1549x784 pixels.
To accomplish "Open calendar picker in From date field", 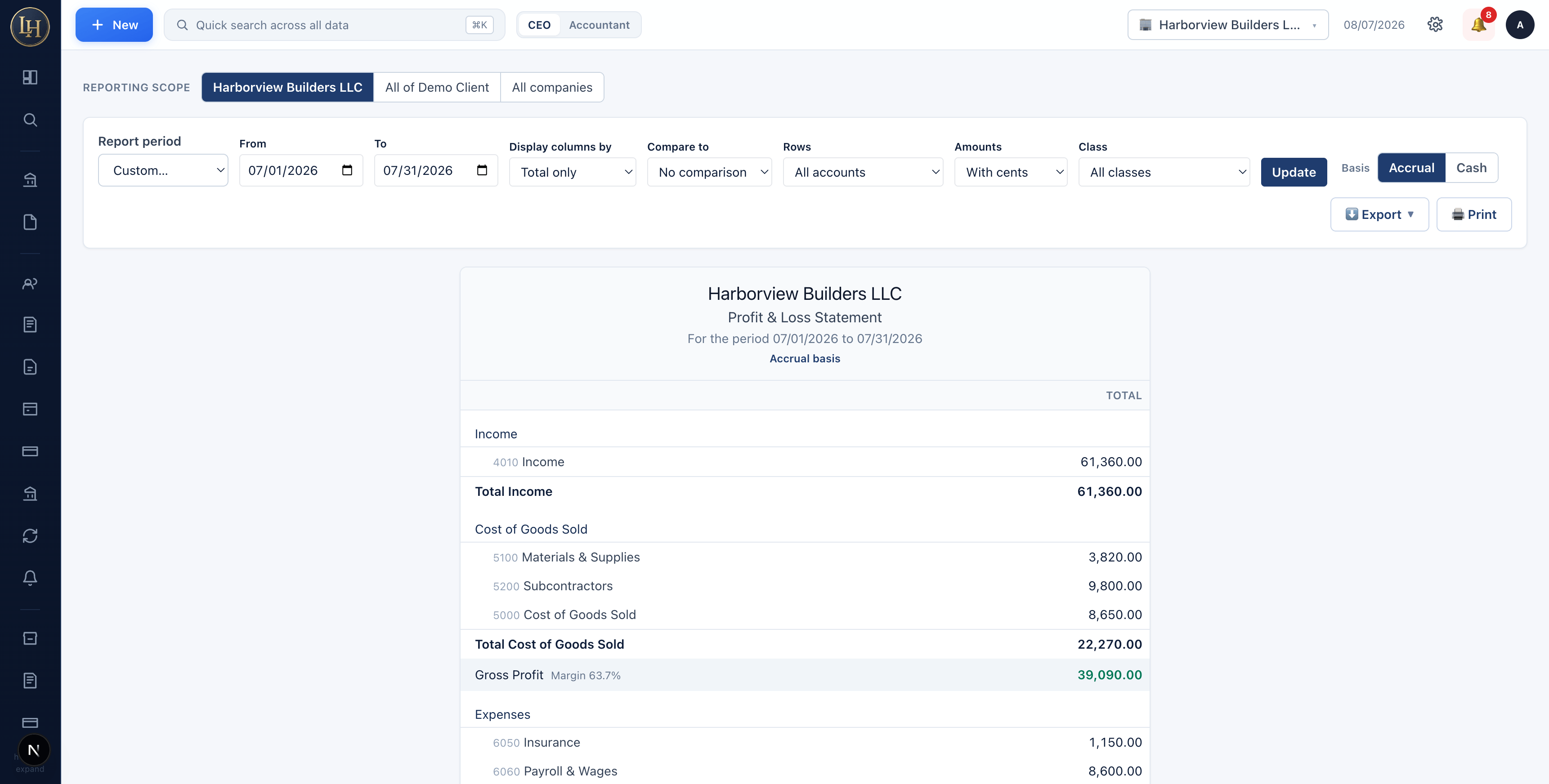I will (347, 170).
